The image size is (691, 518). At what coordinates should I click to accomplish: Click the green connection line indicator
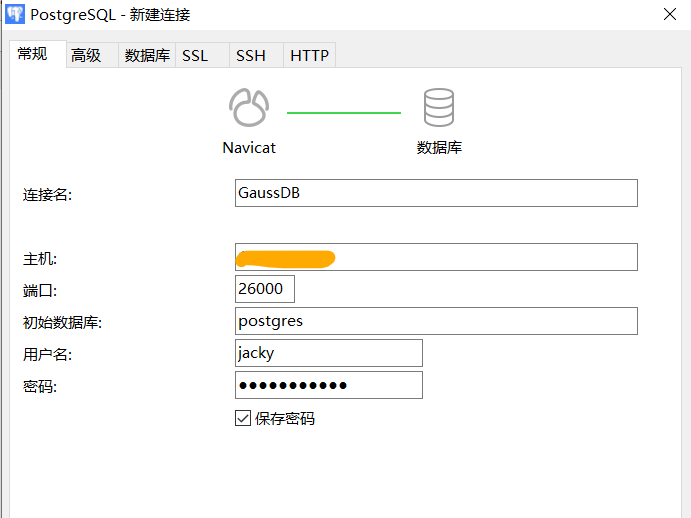coord(343,113)
